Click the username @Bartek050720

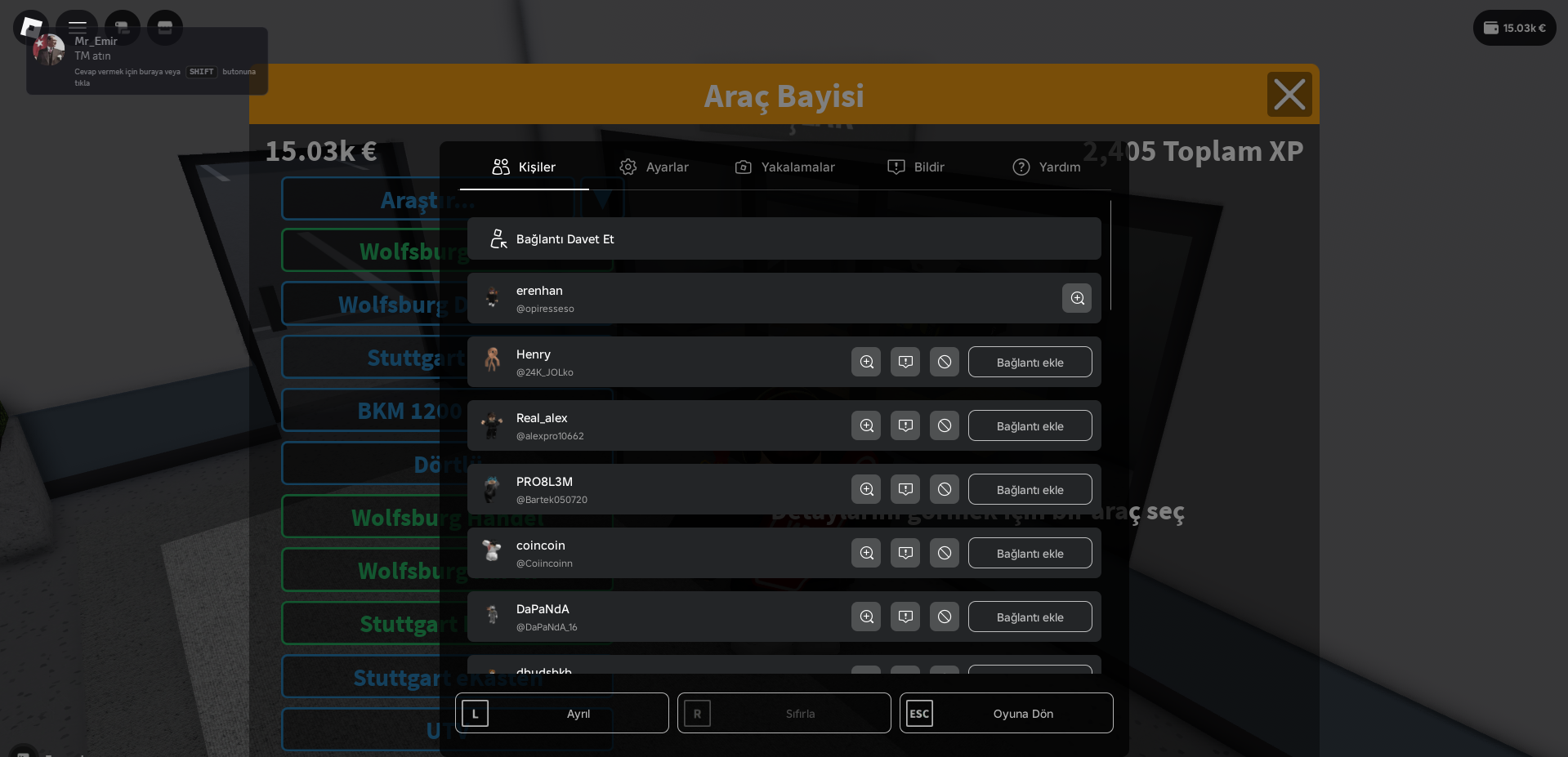(552, 500)
